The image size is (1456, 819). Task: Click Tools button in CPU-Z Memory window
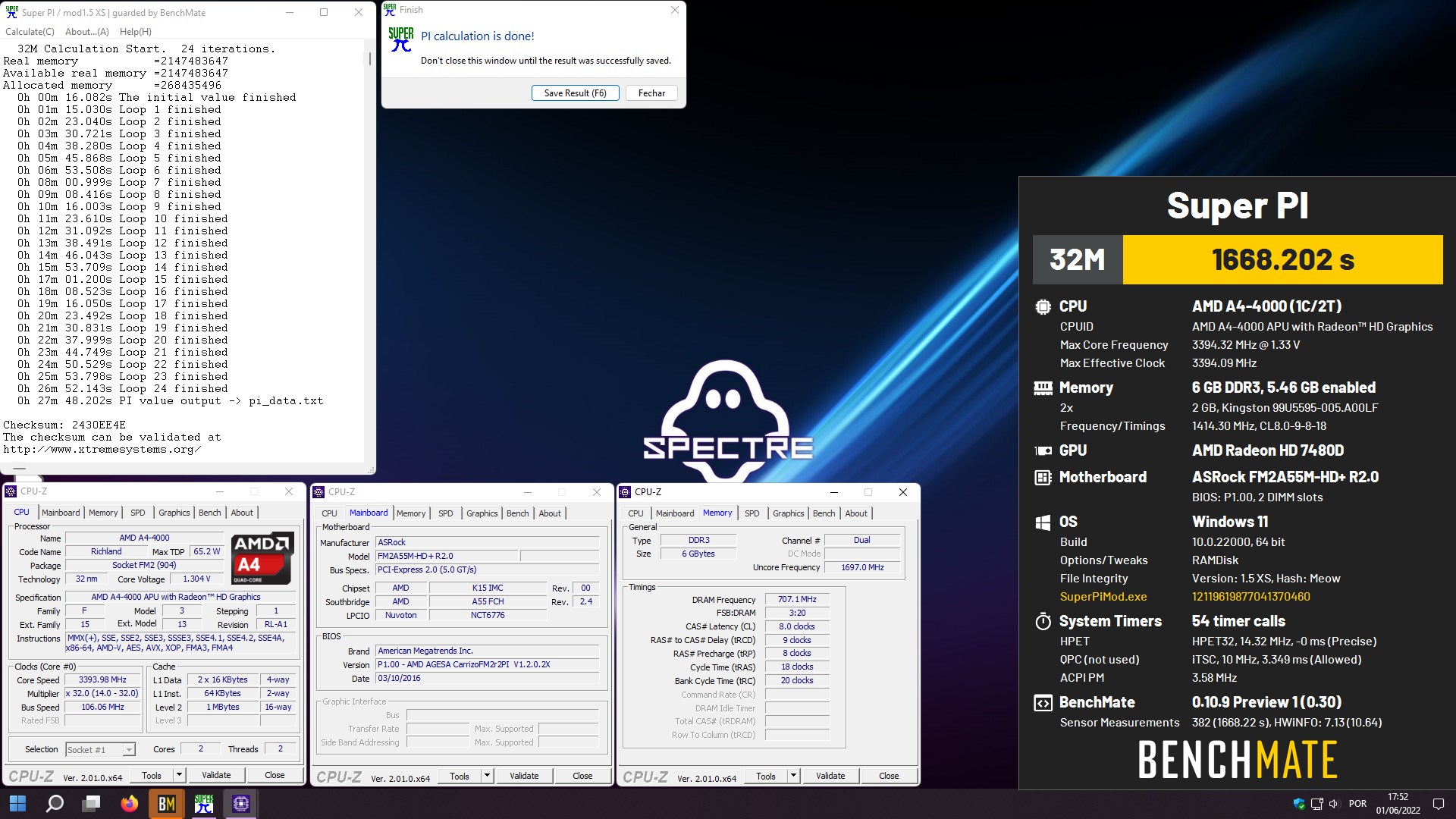(766, 776)
